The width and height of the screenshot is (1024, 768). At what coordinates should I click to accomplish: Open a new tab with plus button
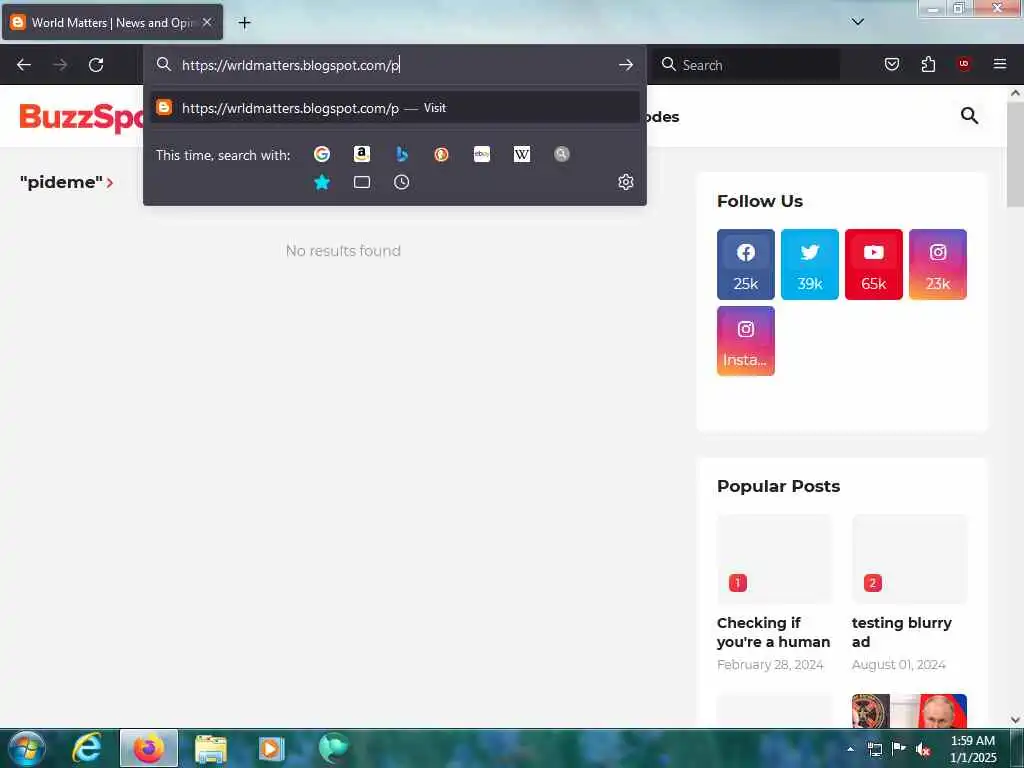[x=244, y=23]
